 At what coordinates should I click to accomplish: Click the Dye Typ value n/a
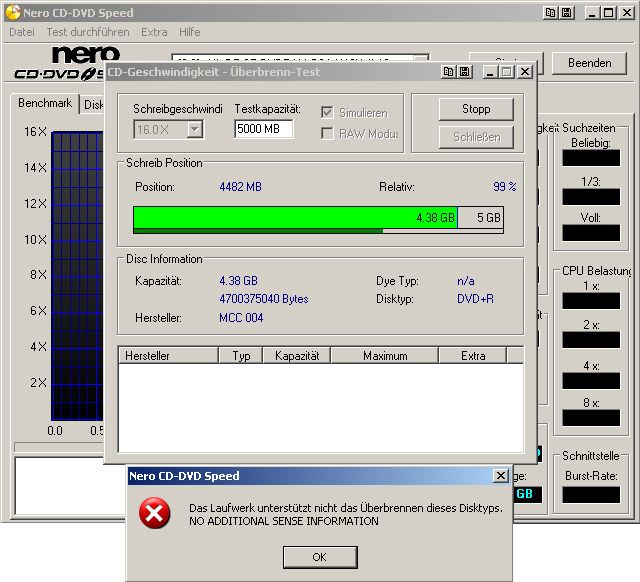pyautogui.click(x=466, y=281)
